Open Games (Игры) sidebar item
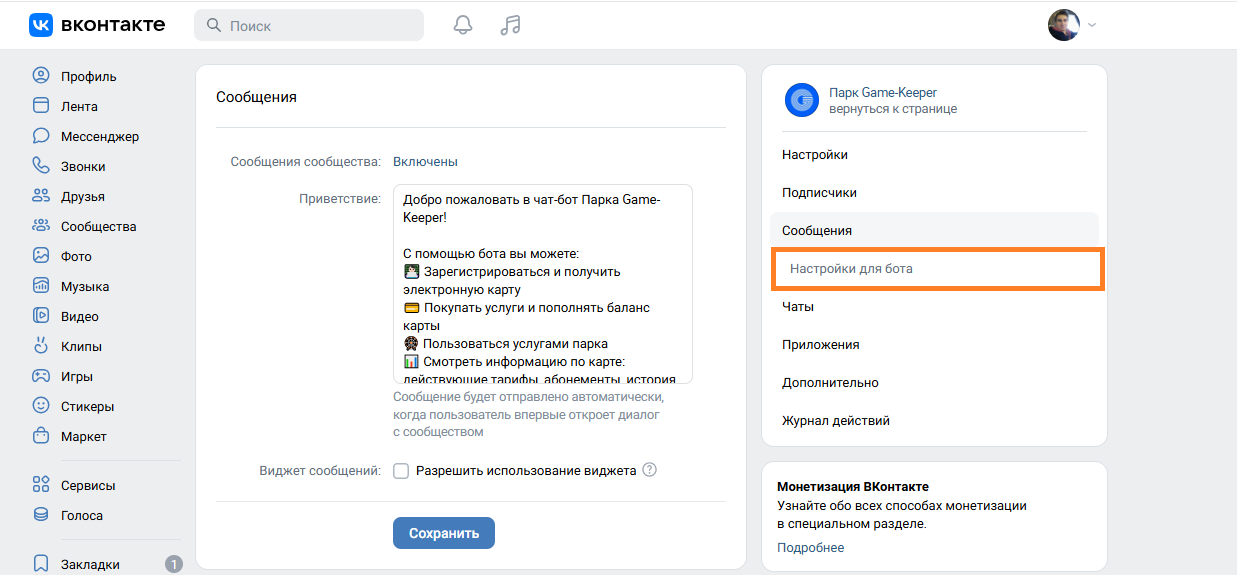 pyautogui.click(x=76, y=376)
